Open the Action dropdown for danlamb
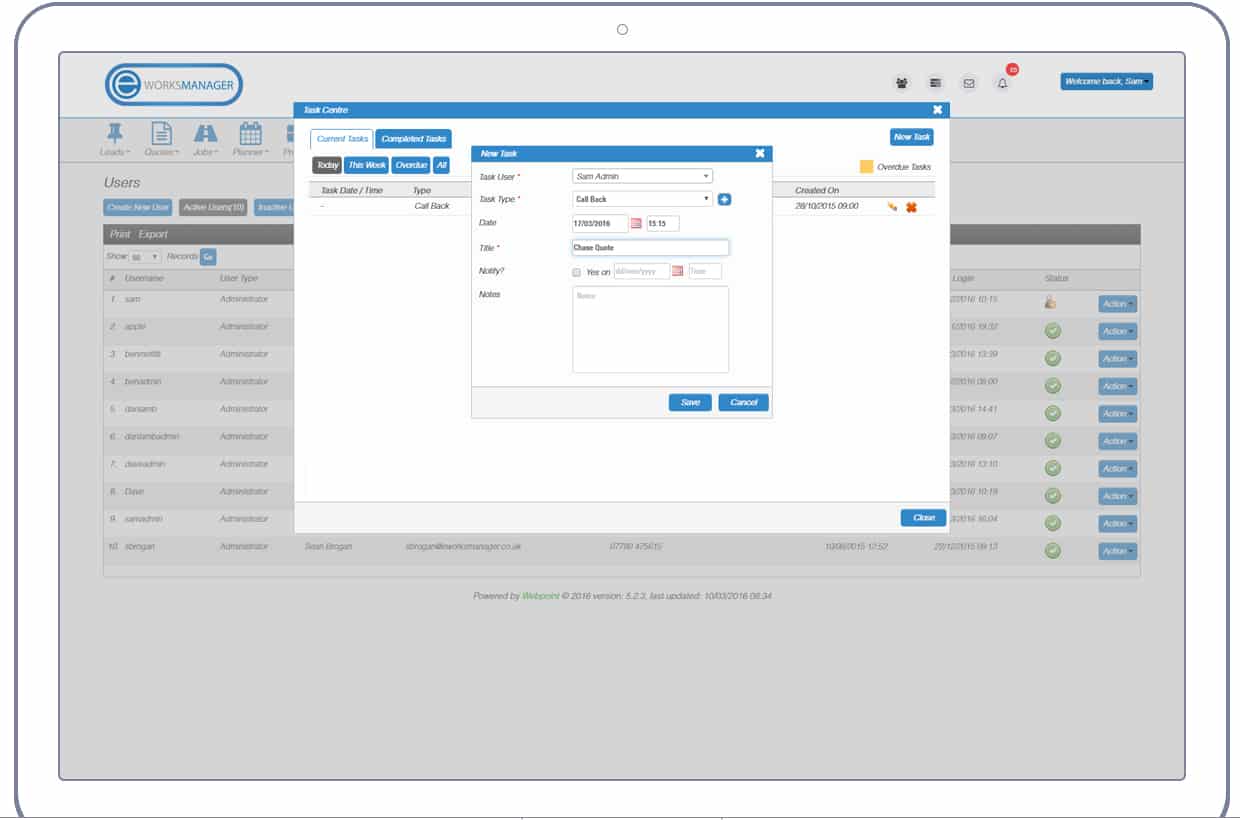This screenshot has width=1240, height=820. click(1117, 413)
